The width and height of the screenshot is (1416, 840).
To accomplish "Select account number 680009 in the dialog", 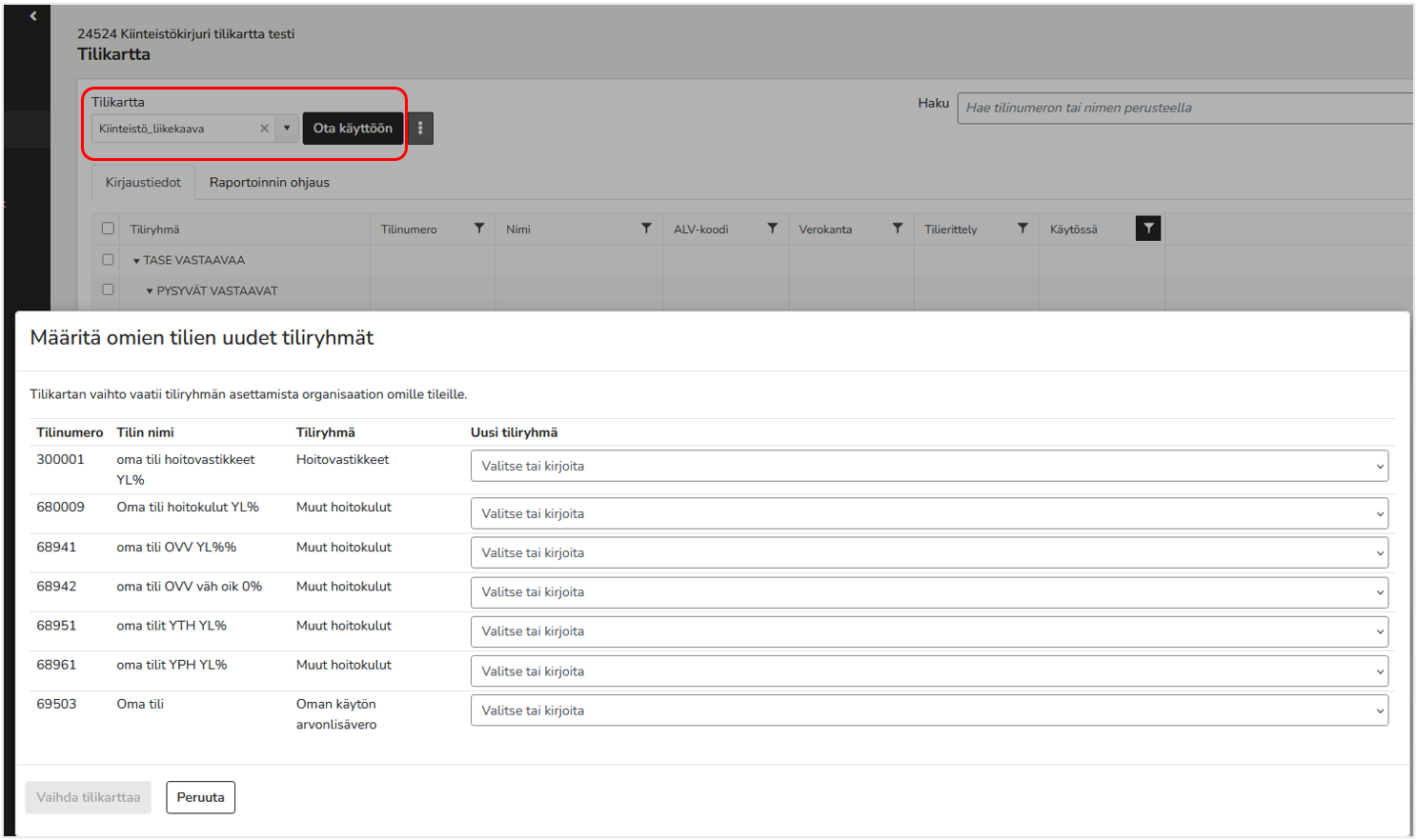I will (60, 507).
